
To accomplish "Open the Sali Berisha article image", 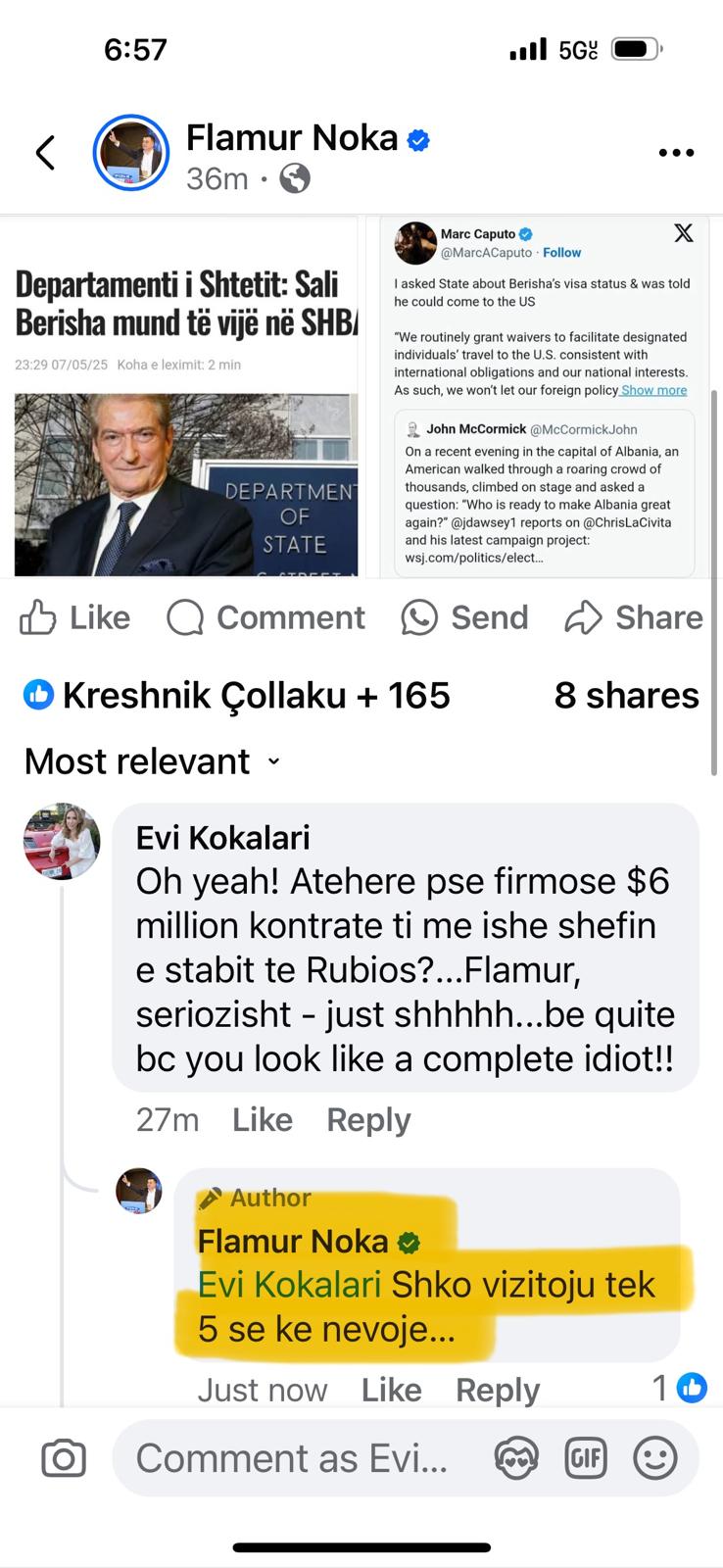I will 186,484.
